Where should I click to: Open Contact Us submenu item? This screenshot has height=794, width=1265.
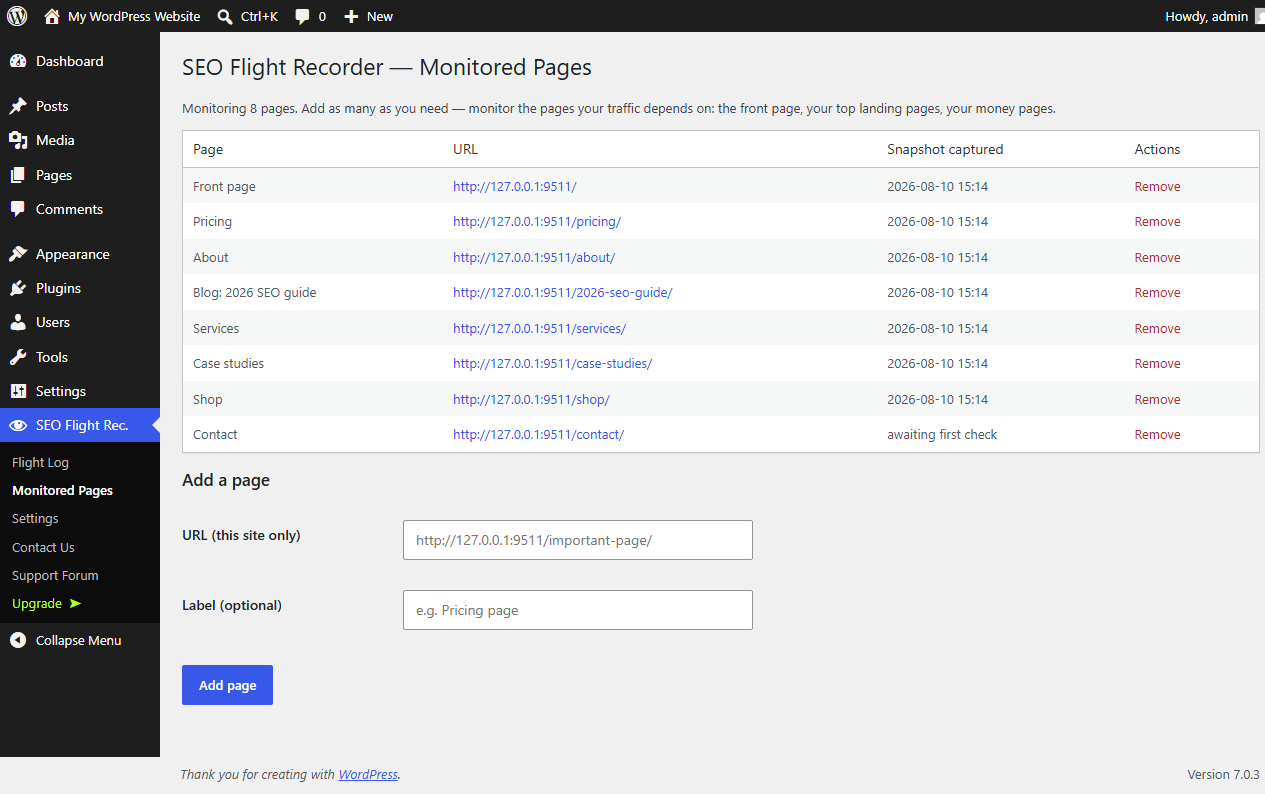[43, 547]
